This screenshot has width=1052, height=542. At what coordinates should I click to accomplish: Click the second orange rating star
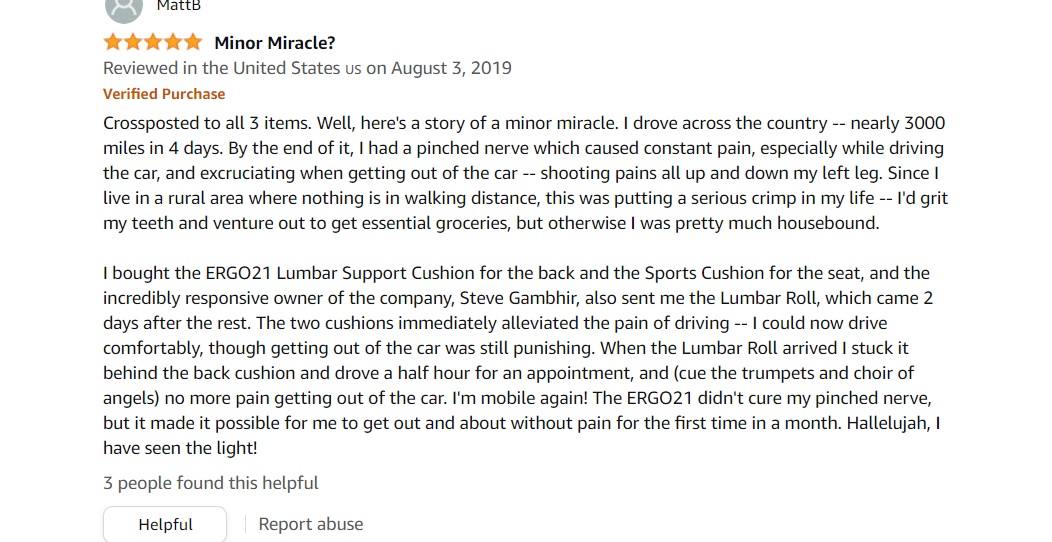point(133,42)
